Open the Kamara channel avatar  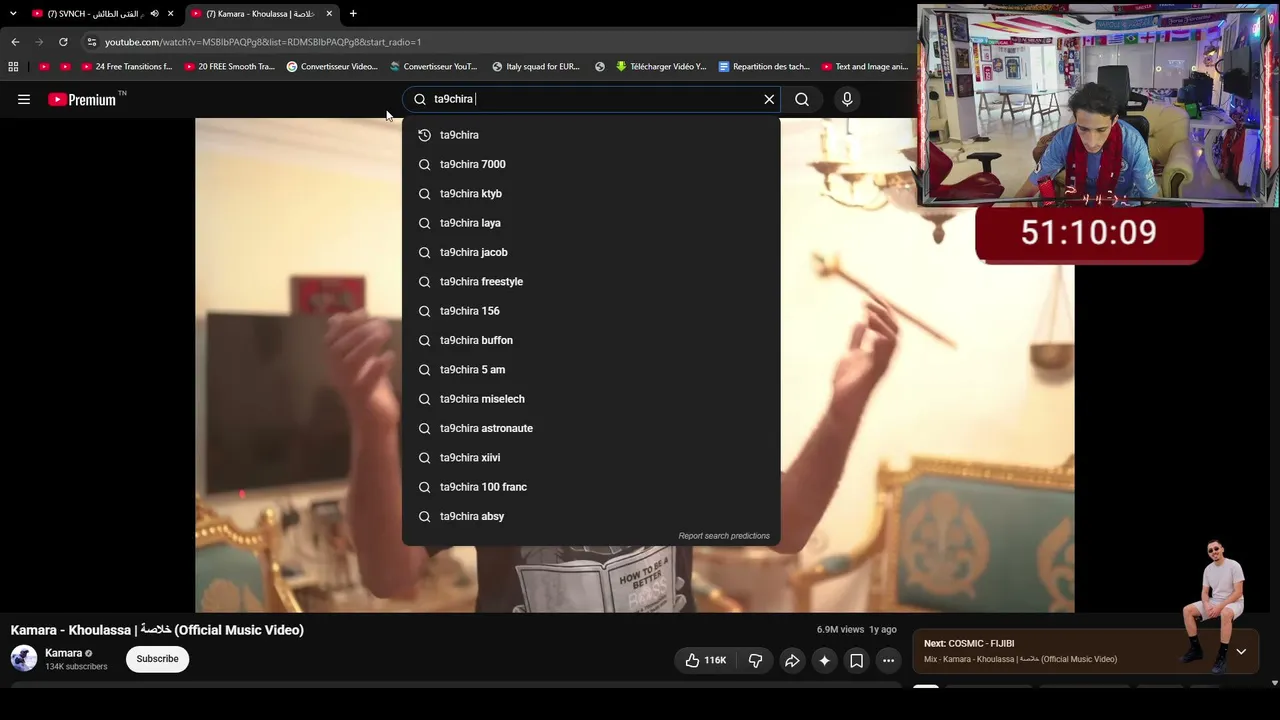(x=24, y=658)
